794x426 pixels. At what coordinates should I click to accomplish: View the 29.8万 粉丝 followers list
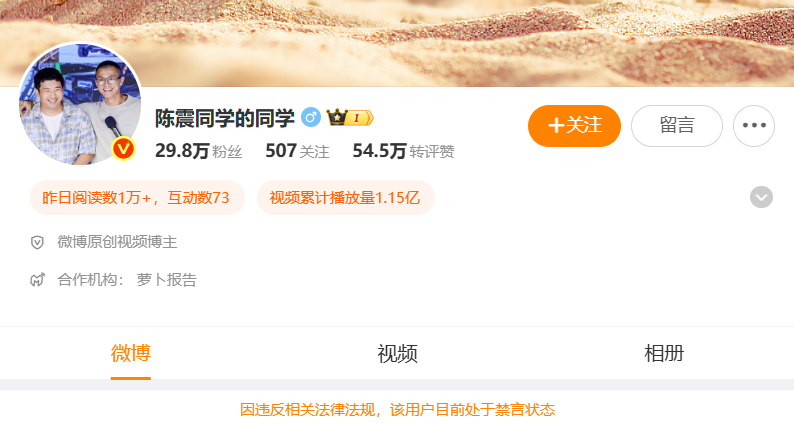click(198, 151)
